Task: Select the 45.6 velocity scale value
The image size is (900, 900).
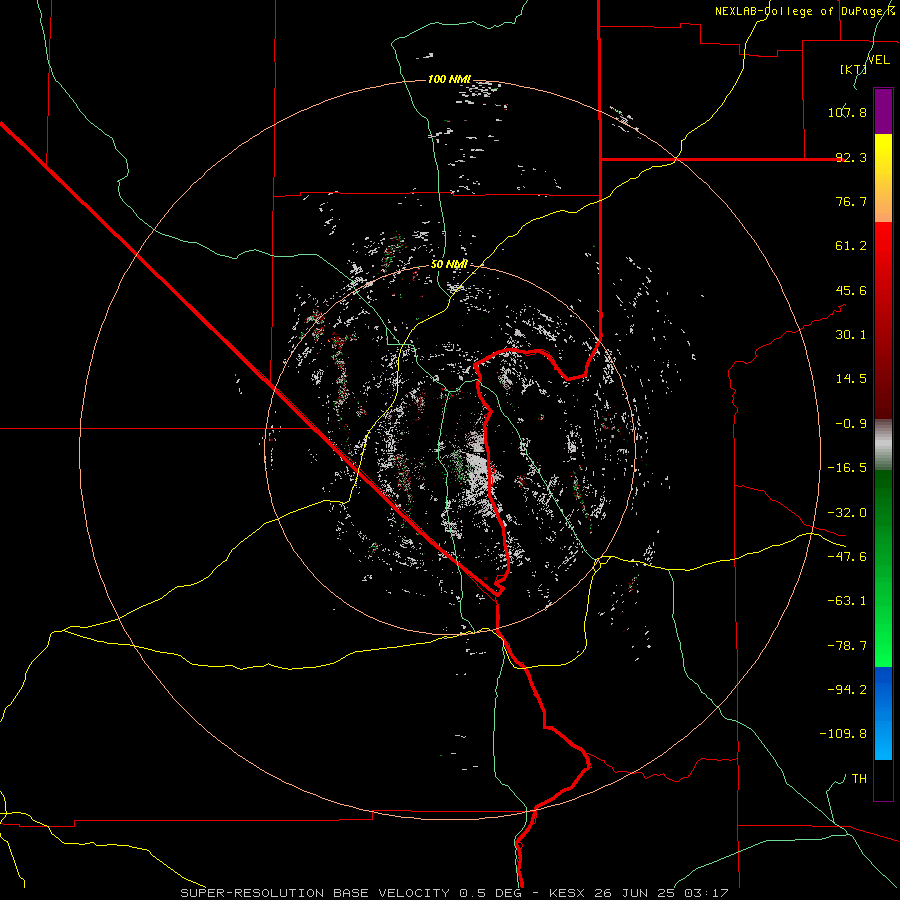Action: coord(851,290)
